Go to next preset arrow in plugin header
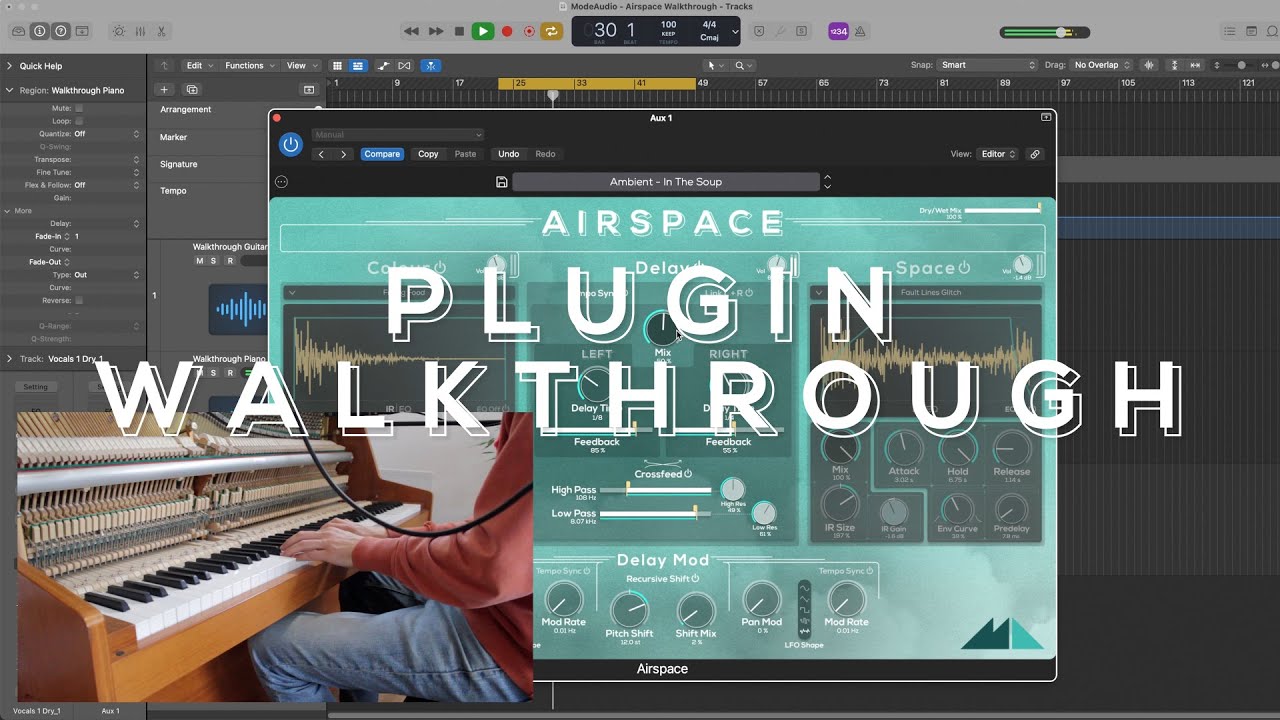The width and height of the screenshot is (1280, 720). (343, 154)
